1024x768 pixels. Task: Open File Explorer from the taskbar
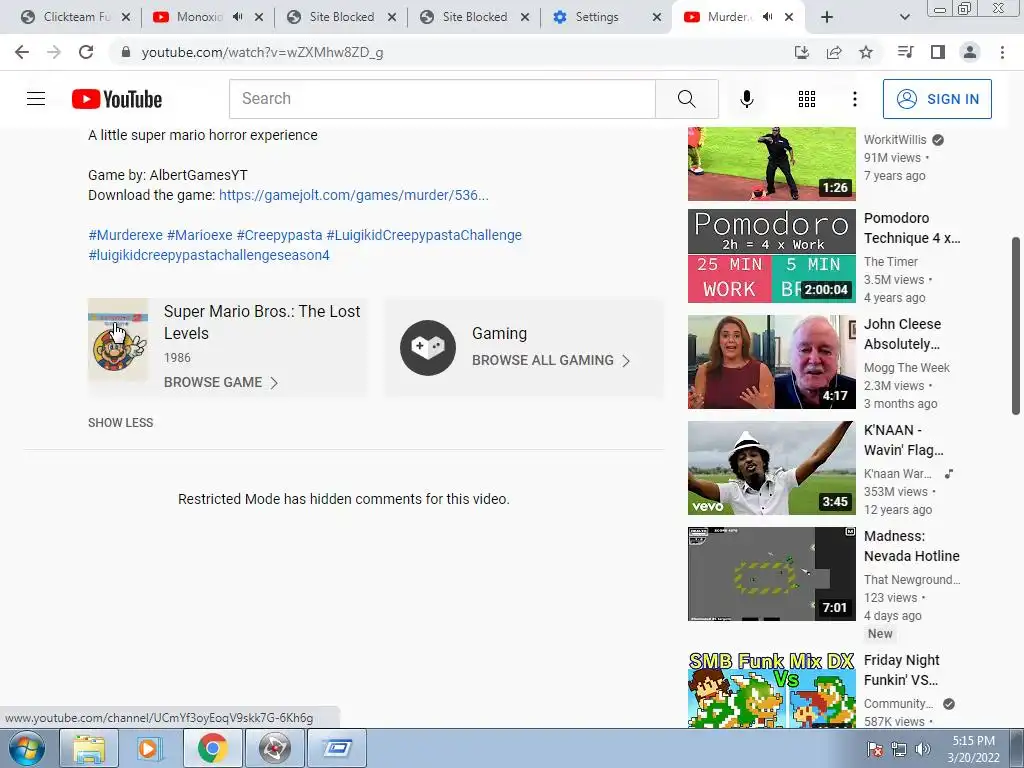89,748
